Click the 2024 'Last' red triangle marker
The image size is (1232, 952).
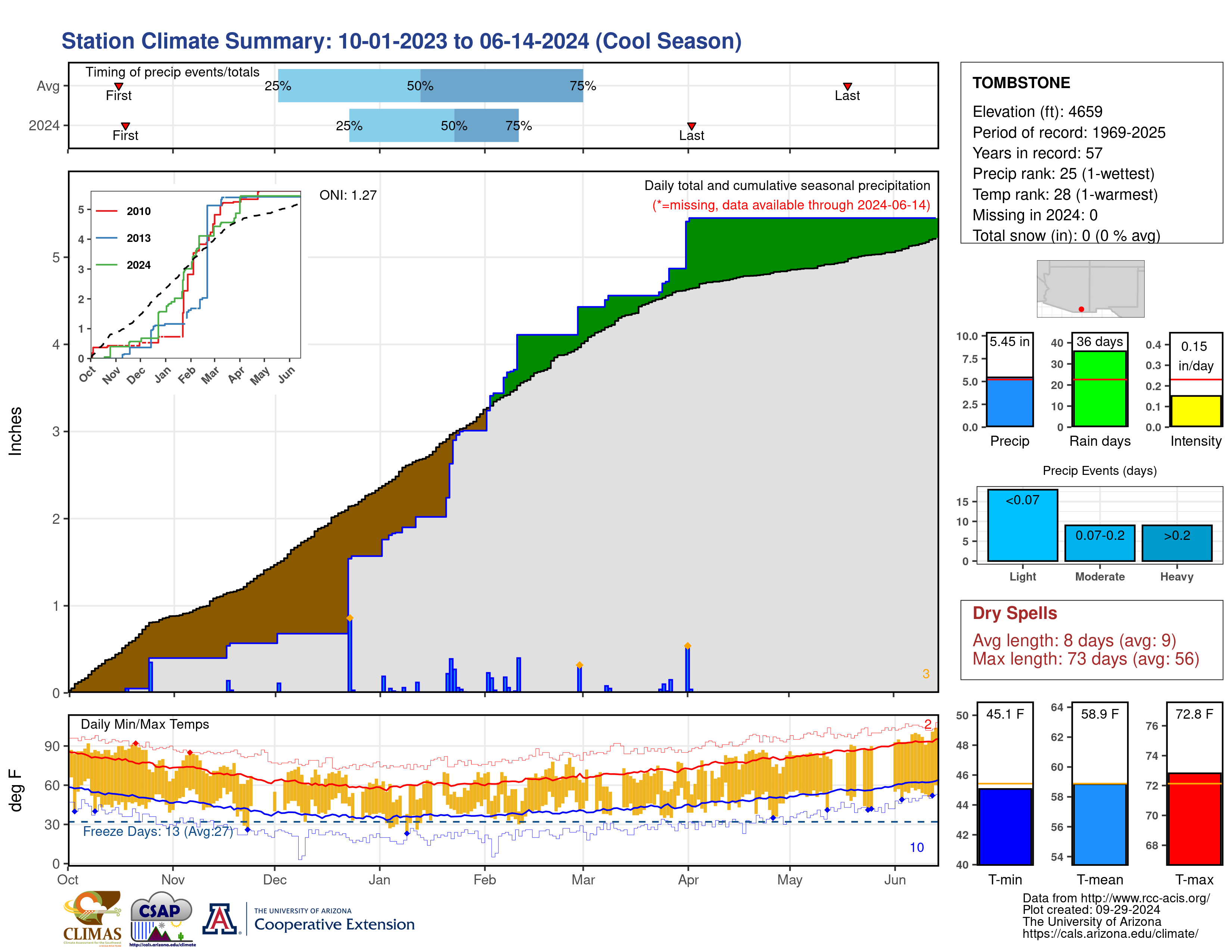pyautogui.click(x=691, y=126)
